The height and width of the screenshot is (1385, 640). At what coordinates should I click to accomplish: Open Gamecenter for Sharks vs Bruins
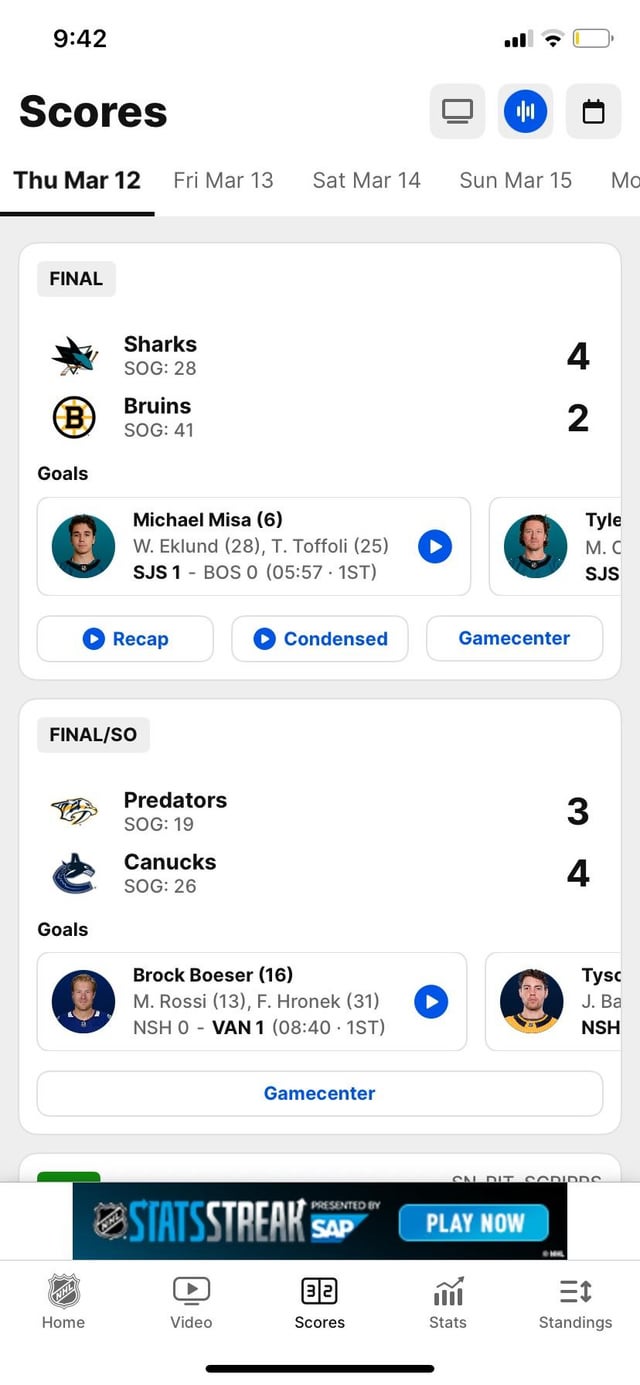514,638
